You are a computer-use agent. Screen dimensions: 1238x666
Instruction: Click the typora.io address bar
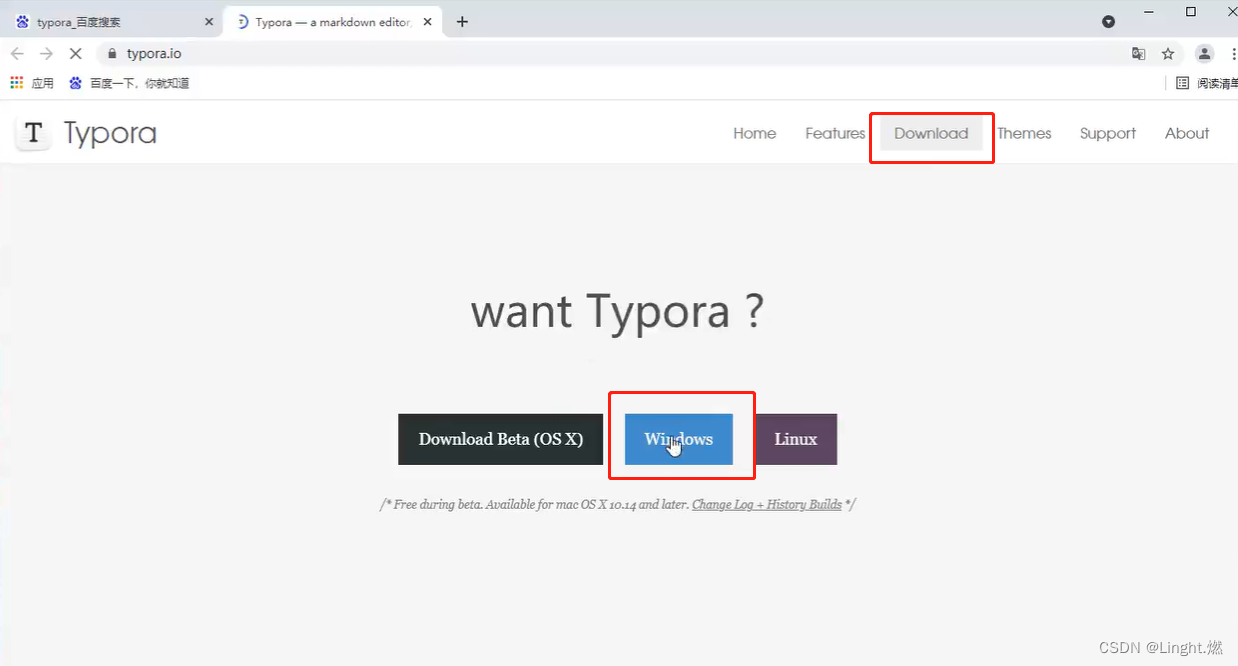point(610,54)
